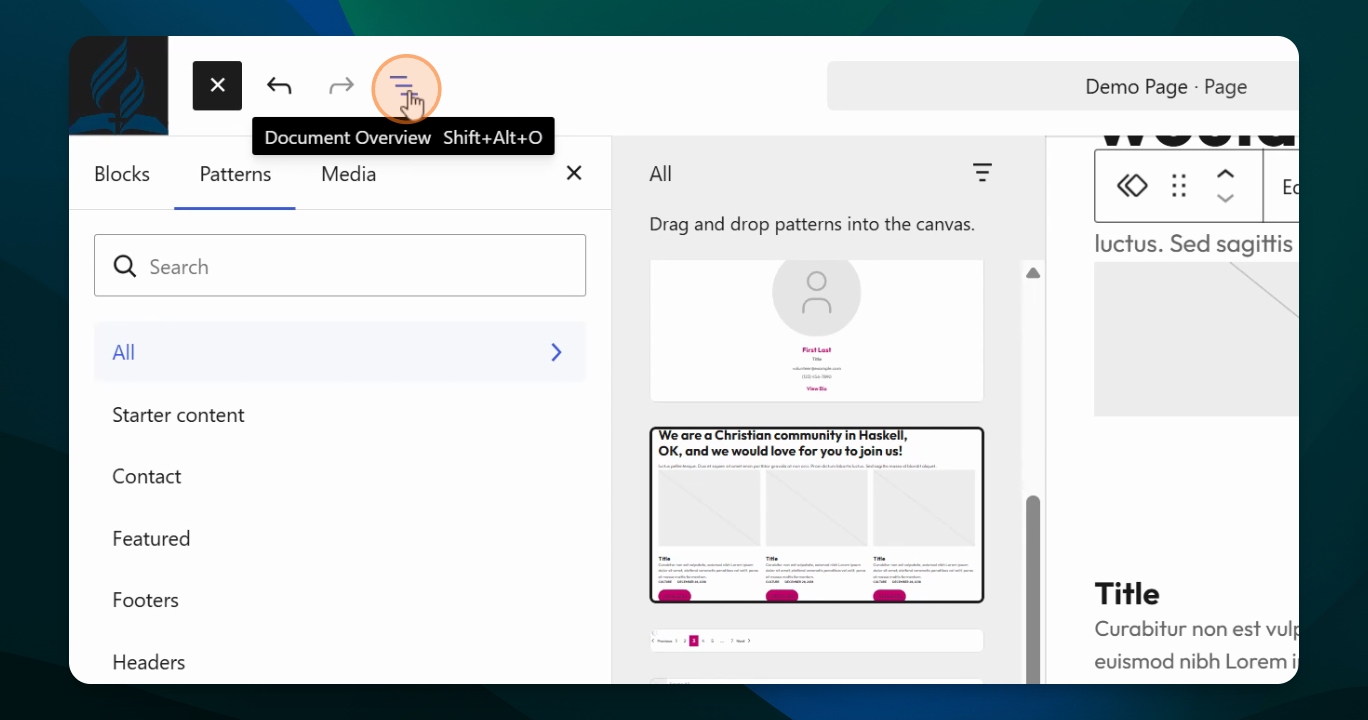
Task: Expand the All category chevron arrow
Action: (x=557, y=352)
